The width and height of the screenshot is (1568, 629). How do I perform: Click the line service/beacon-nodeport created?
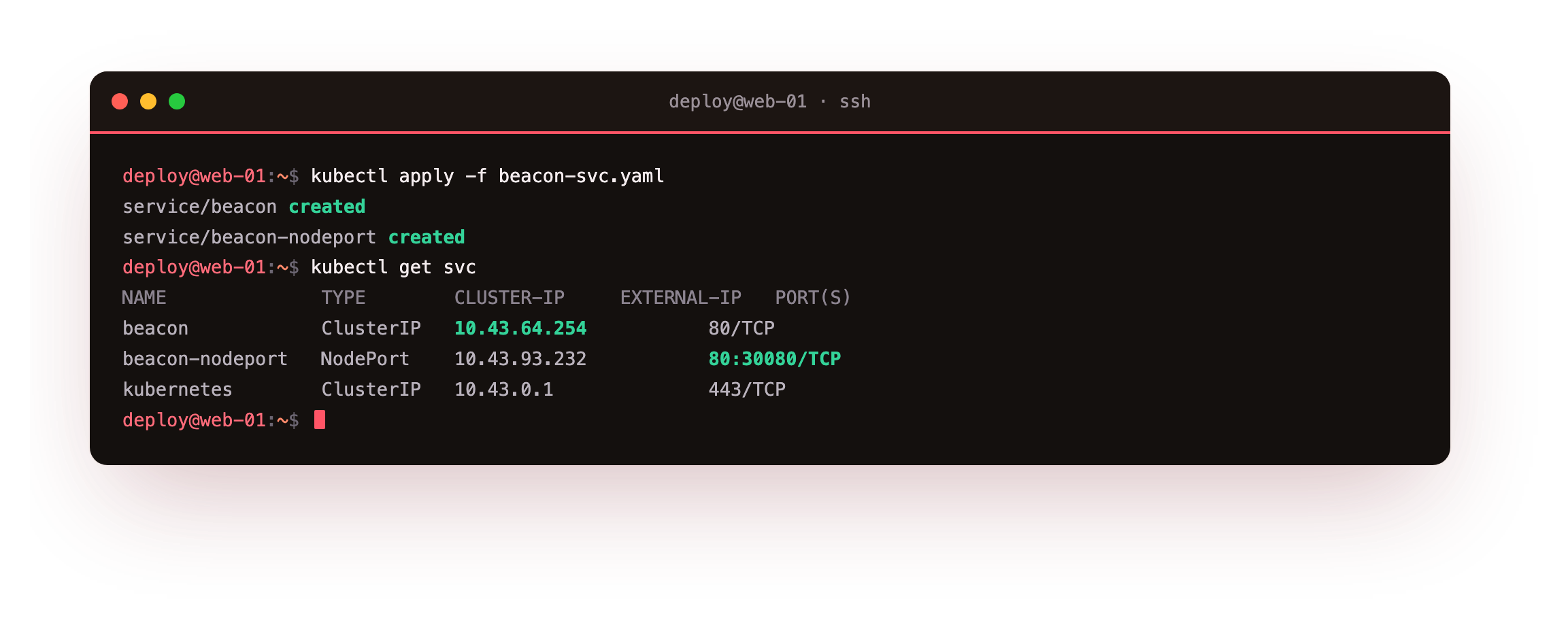tap(293, 237)
